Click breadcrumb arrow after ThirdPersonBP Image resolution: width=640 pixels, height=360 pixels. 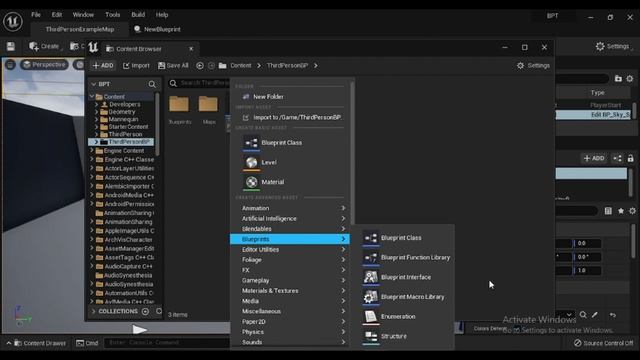[x=316, y=65]
